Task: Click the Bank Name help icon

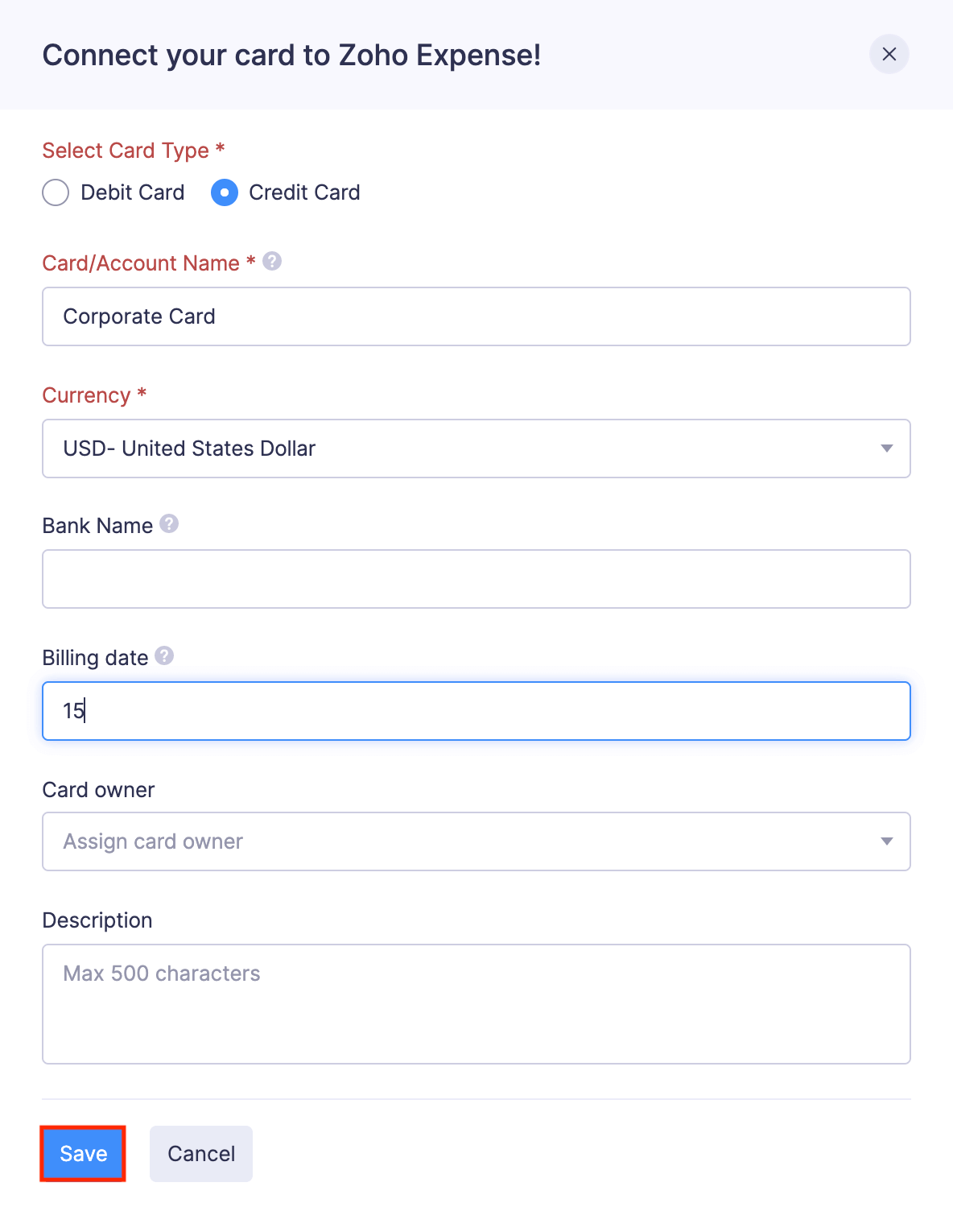Action: tap(169, 524)
